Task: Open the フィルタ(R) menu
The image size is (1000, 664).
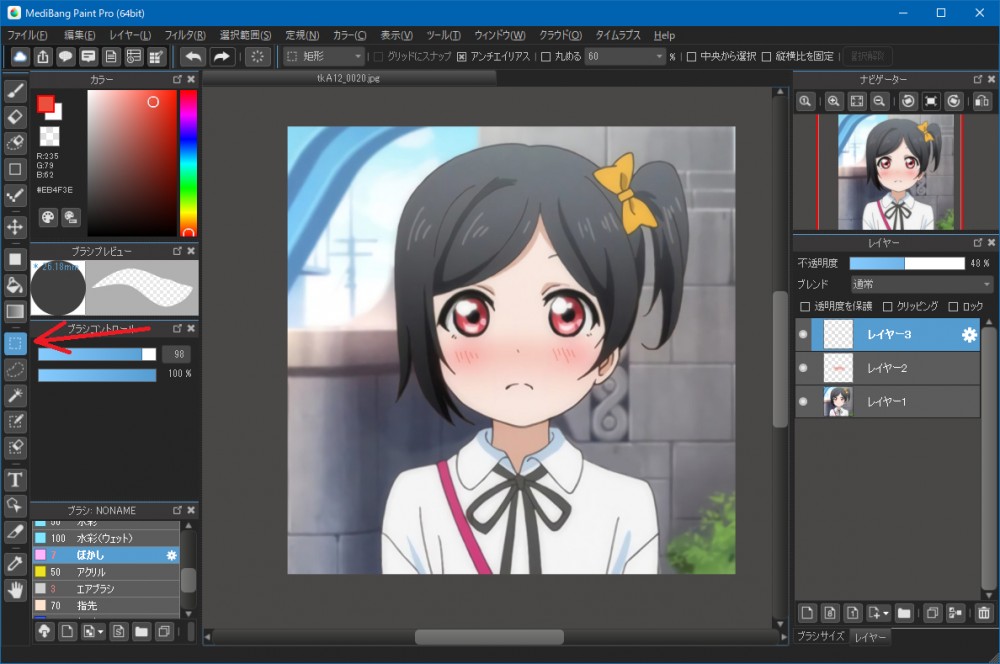Action: click(x=185, y=35)
